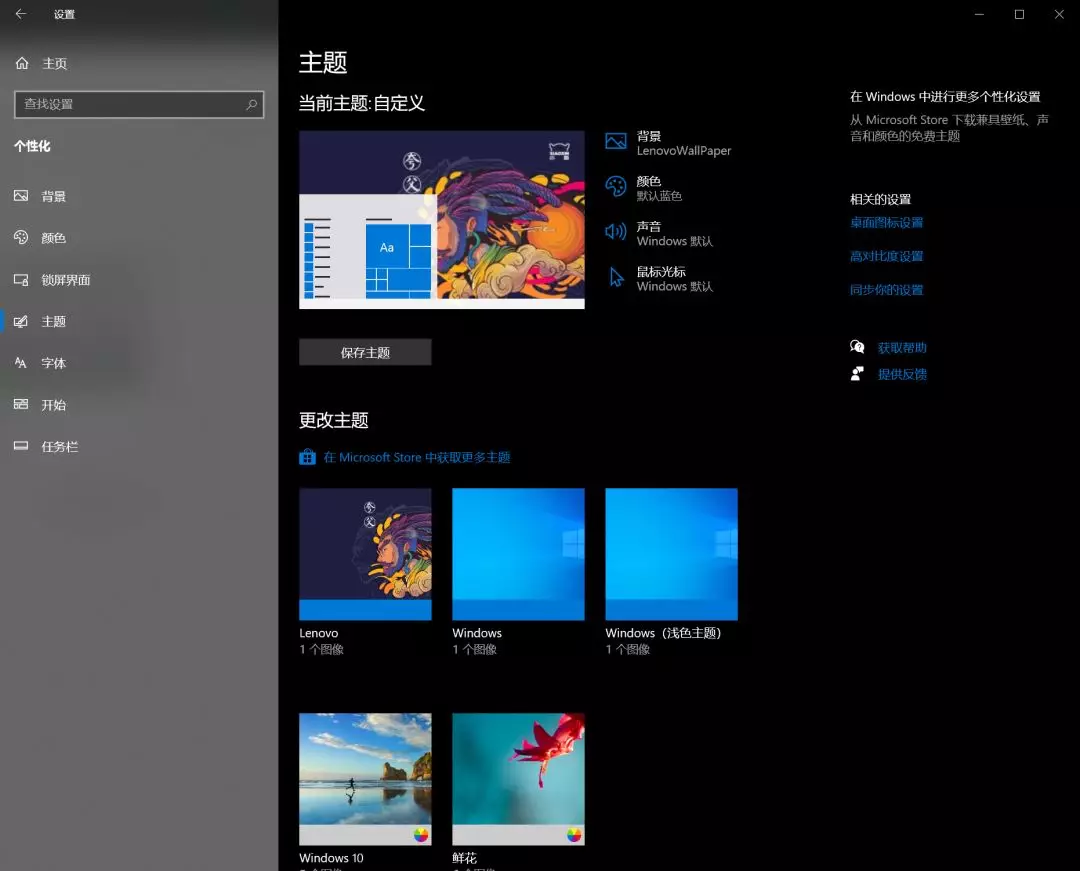The width and height of the screenshot is (1080, 871).
Task: Go back using the back arrow
Action: click(x=21, y=14)
